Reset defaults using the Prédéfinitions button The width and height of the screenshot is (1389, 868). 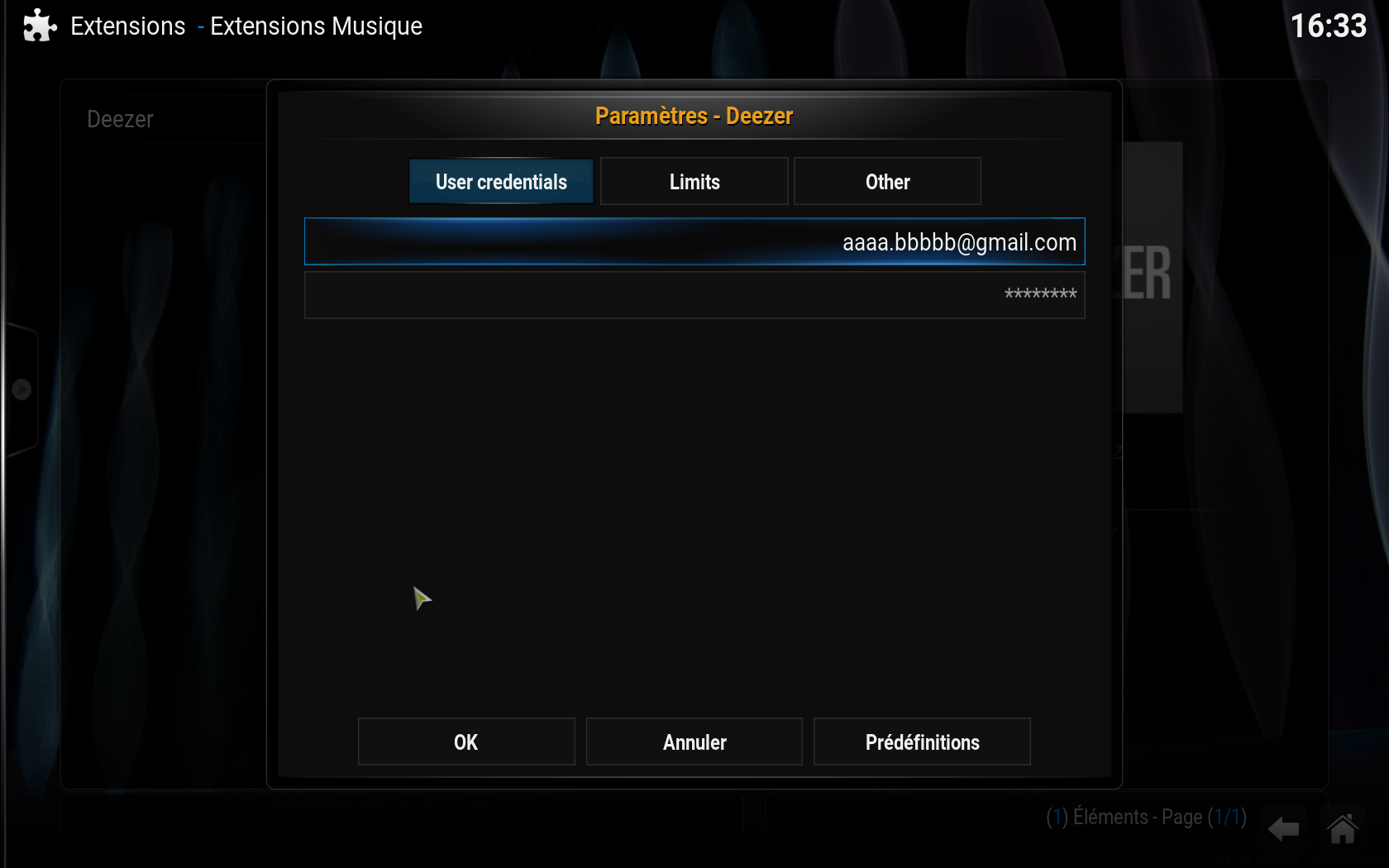coord(922,742)
